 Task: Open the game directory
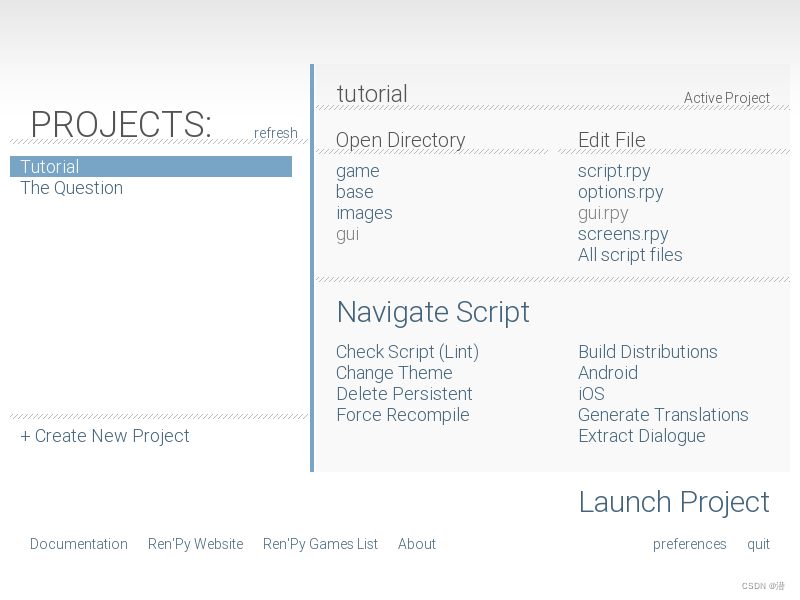coord(358,171)
